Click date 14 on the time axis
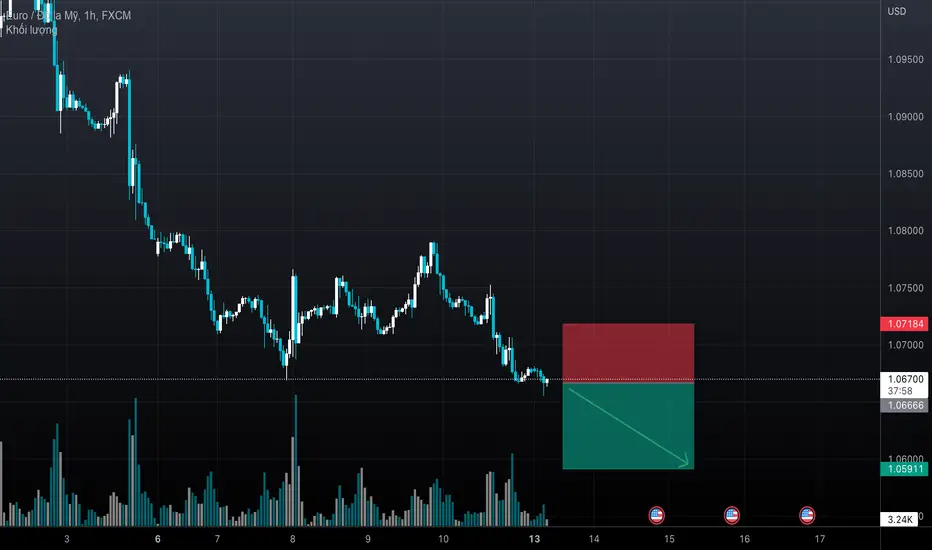Viewport: 932px width, 550px height. (594, 539)
